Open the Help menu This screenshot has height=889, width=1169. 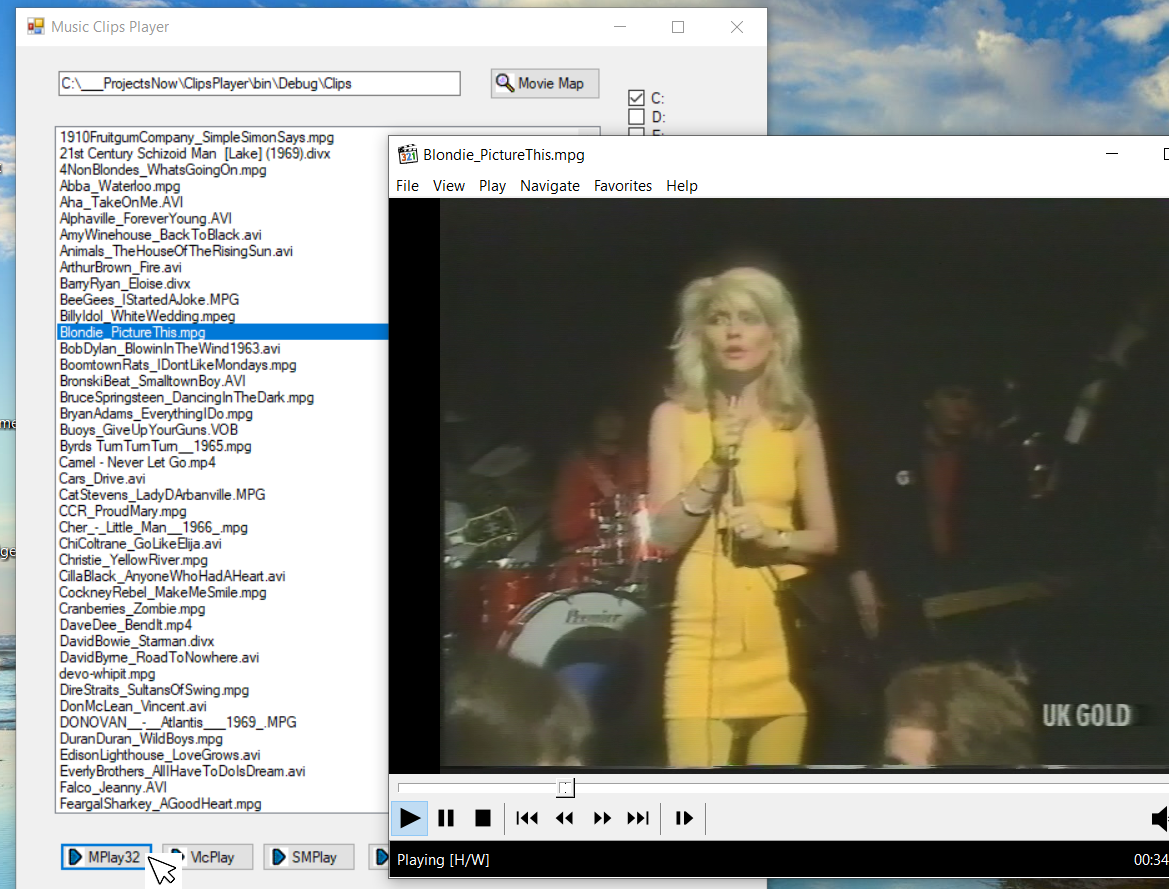(681, 186)
